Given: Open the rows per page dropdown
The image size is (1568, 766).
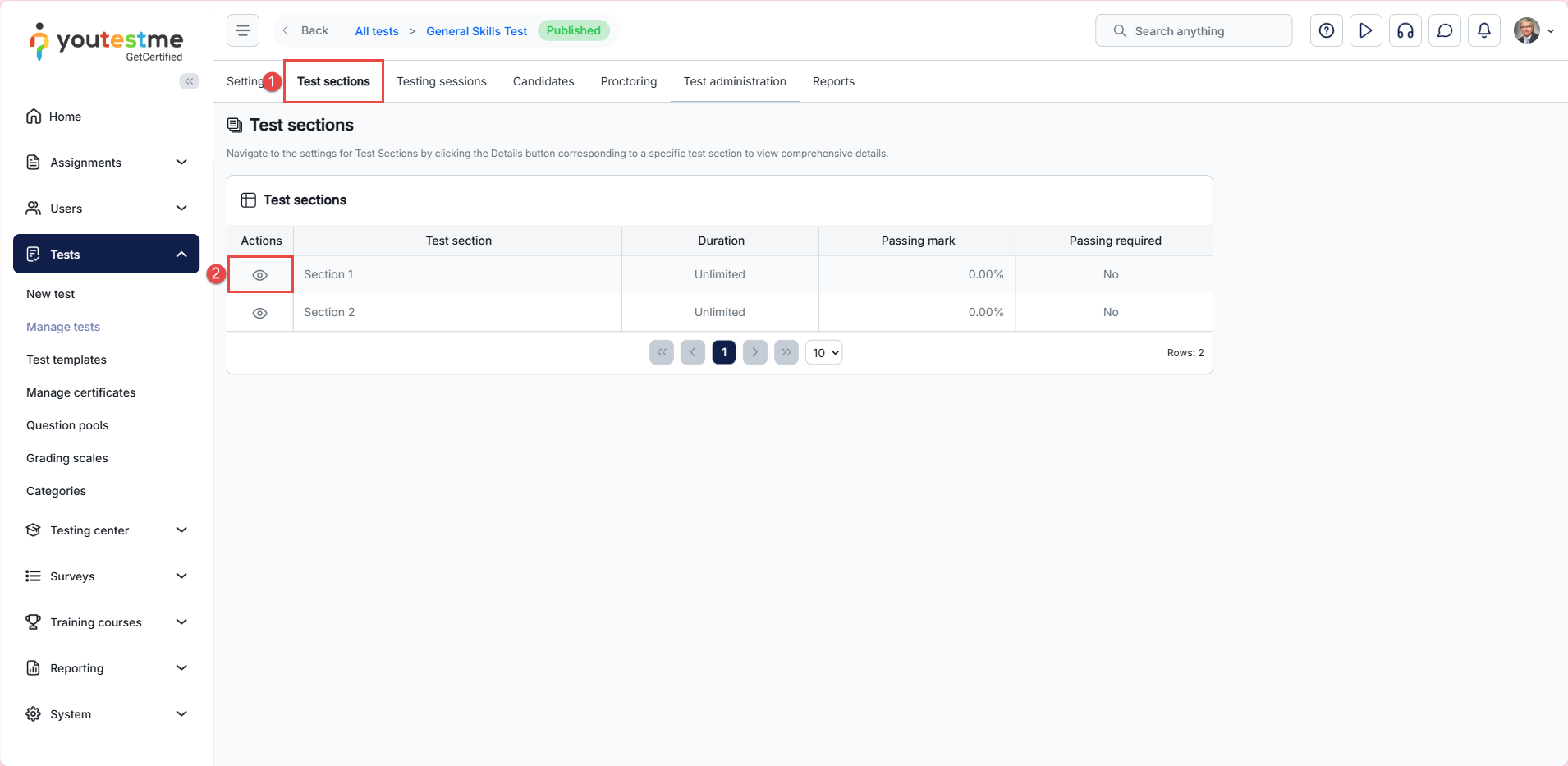Looking at the screenshot, I should click(x=823, y=353).
